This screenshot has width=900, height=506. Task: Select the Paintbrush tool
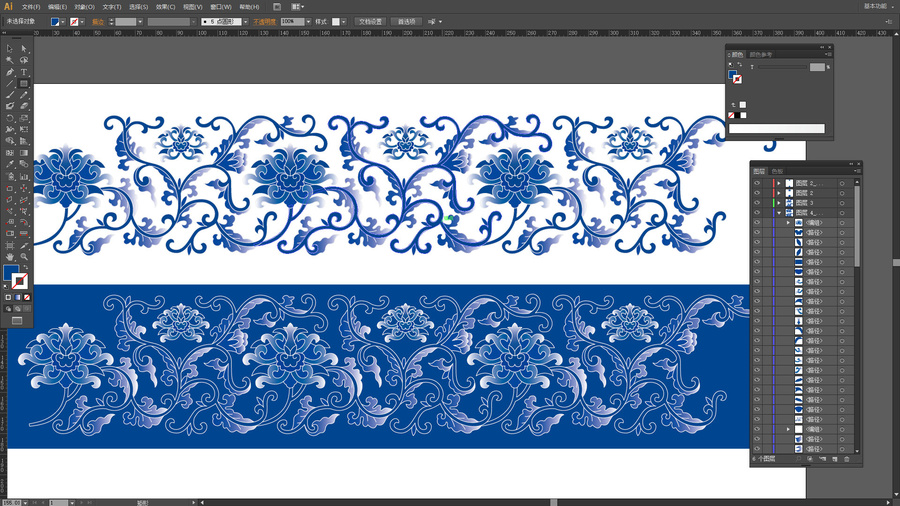tap(10, 95)
